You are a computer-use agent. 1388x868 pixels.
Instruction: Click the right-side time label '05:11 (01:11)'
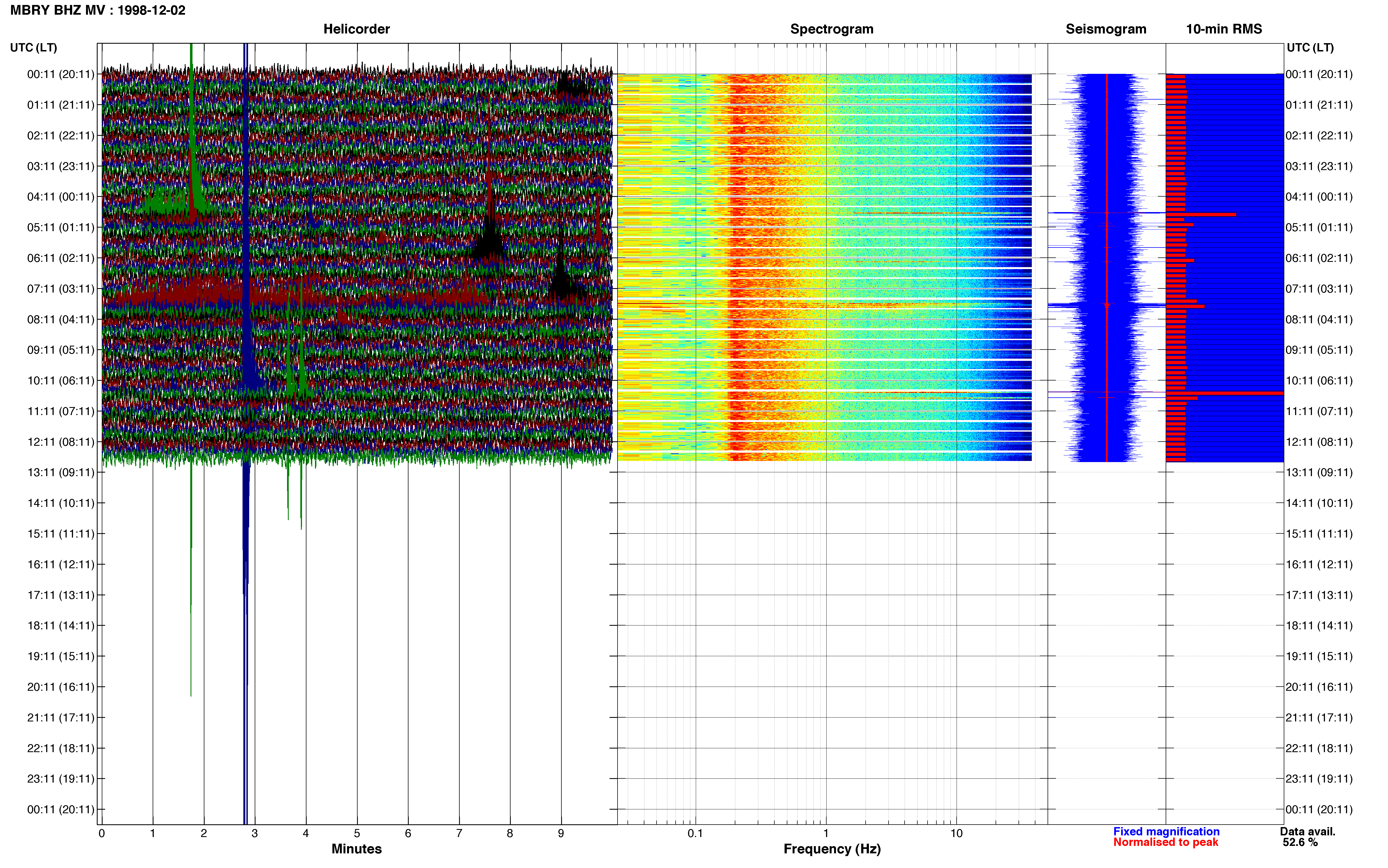[1319, 227]
